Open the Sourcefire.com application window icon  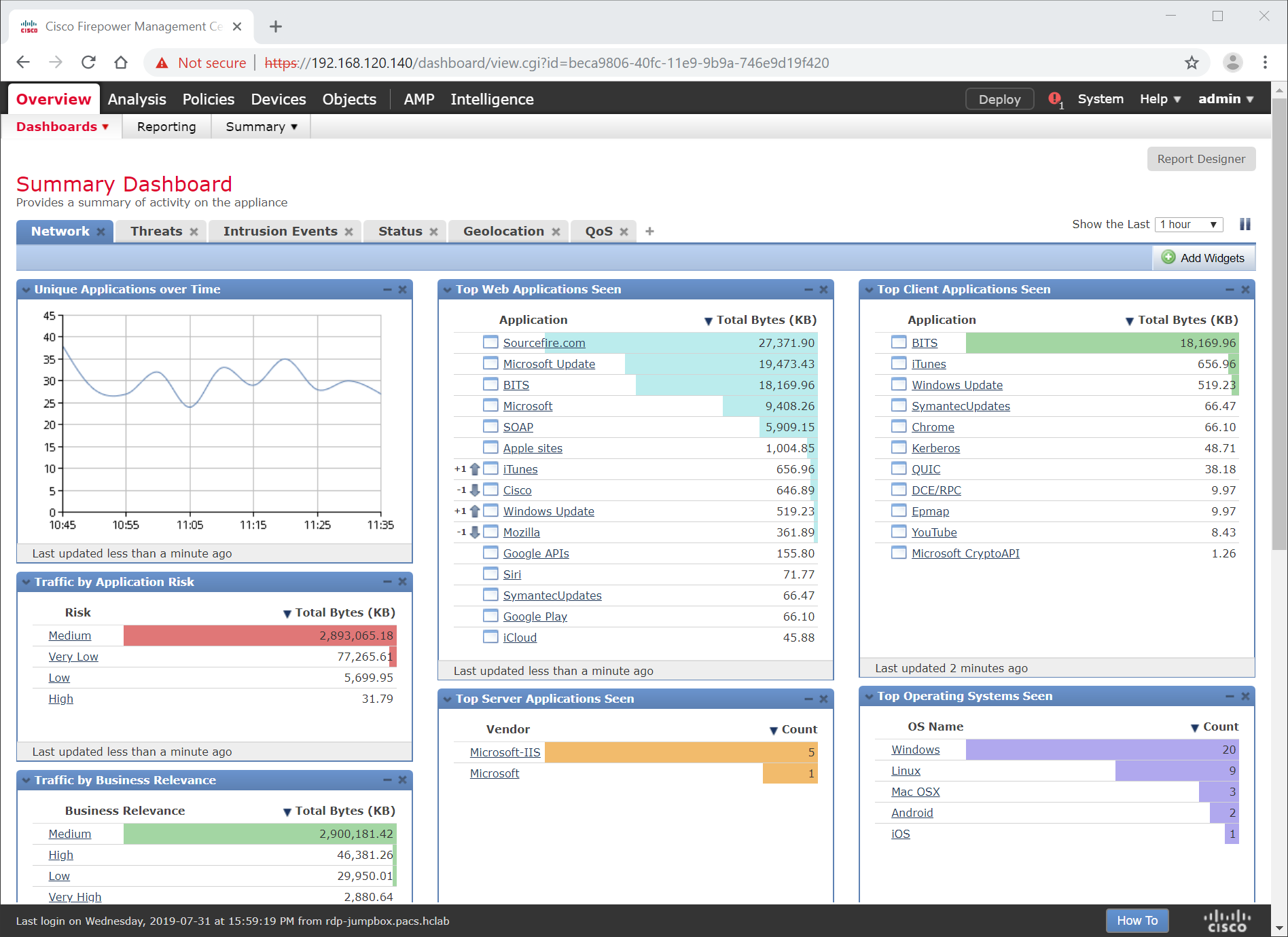click(x=490, y=342)
